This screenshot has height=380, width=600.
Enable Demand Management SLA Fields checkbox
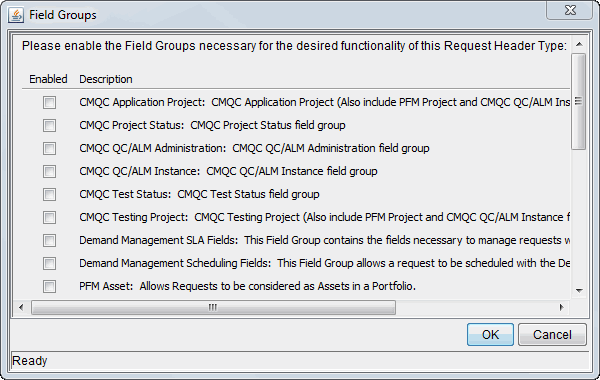(49, 240)
